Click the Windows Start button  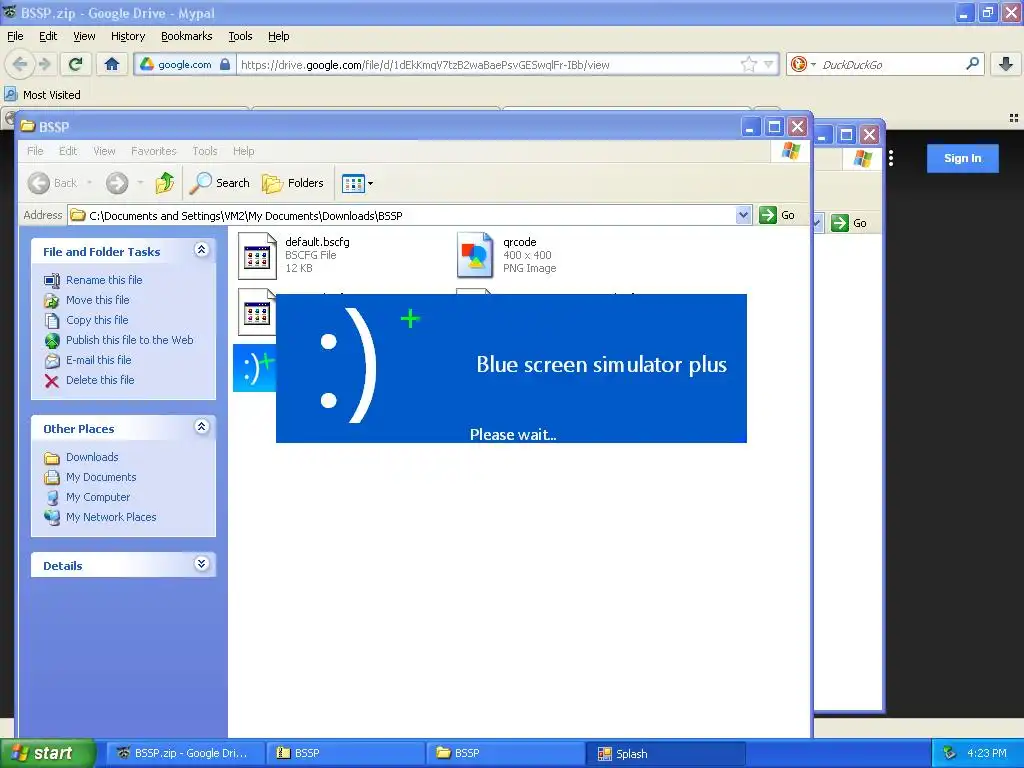46,753
